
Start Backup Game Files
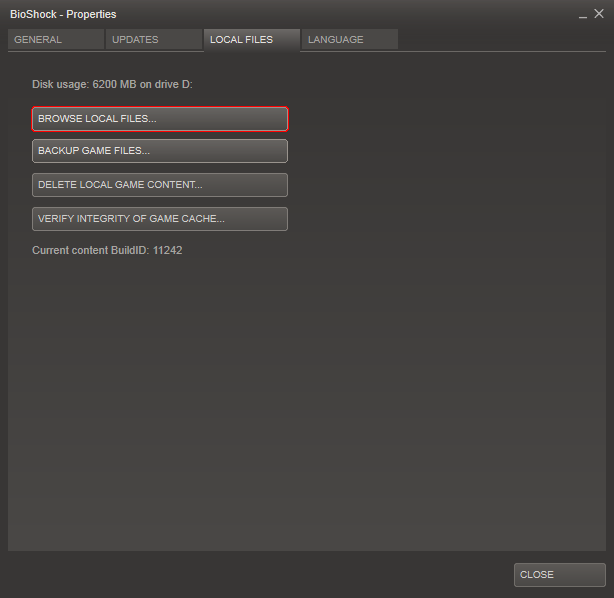(x=160, y=151)
